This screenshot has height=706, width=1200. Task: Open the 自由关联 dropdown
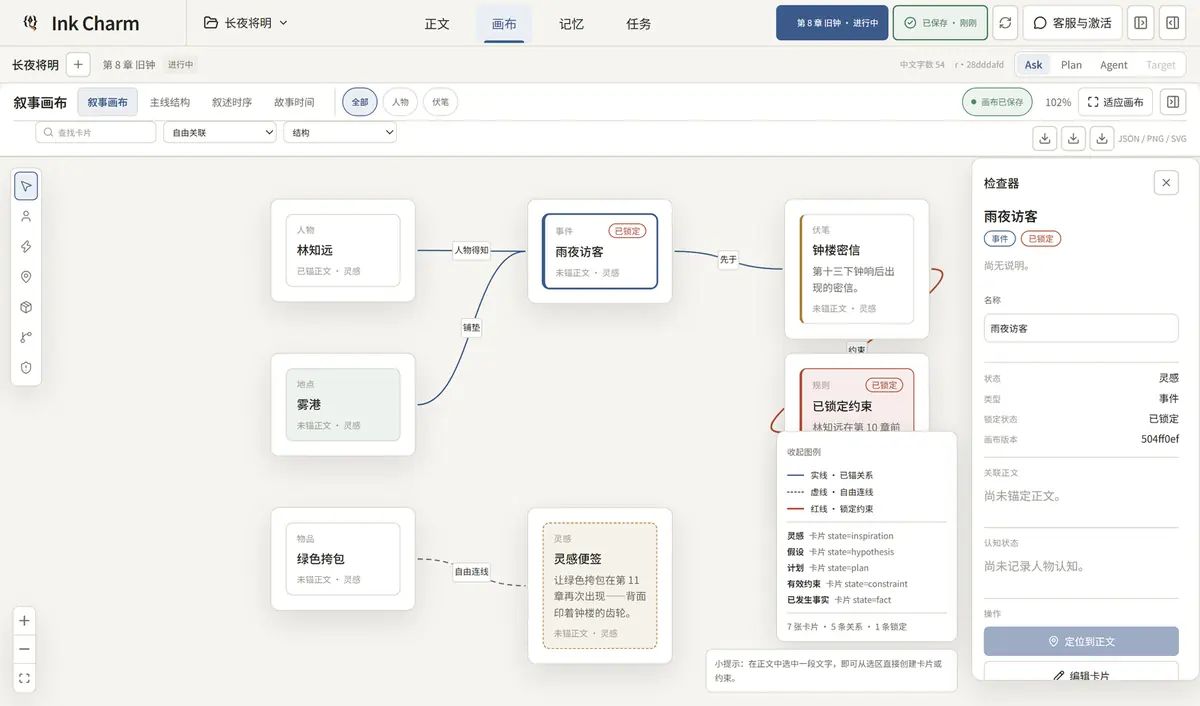tap(220, 132)
